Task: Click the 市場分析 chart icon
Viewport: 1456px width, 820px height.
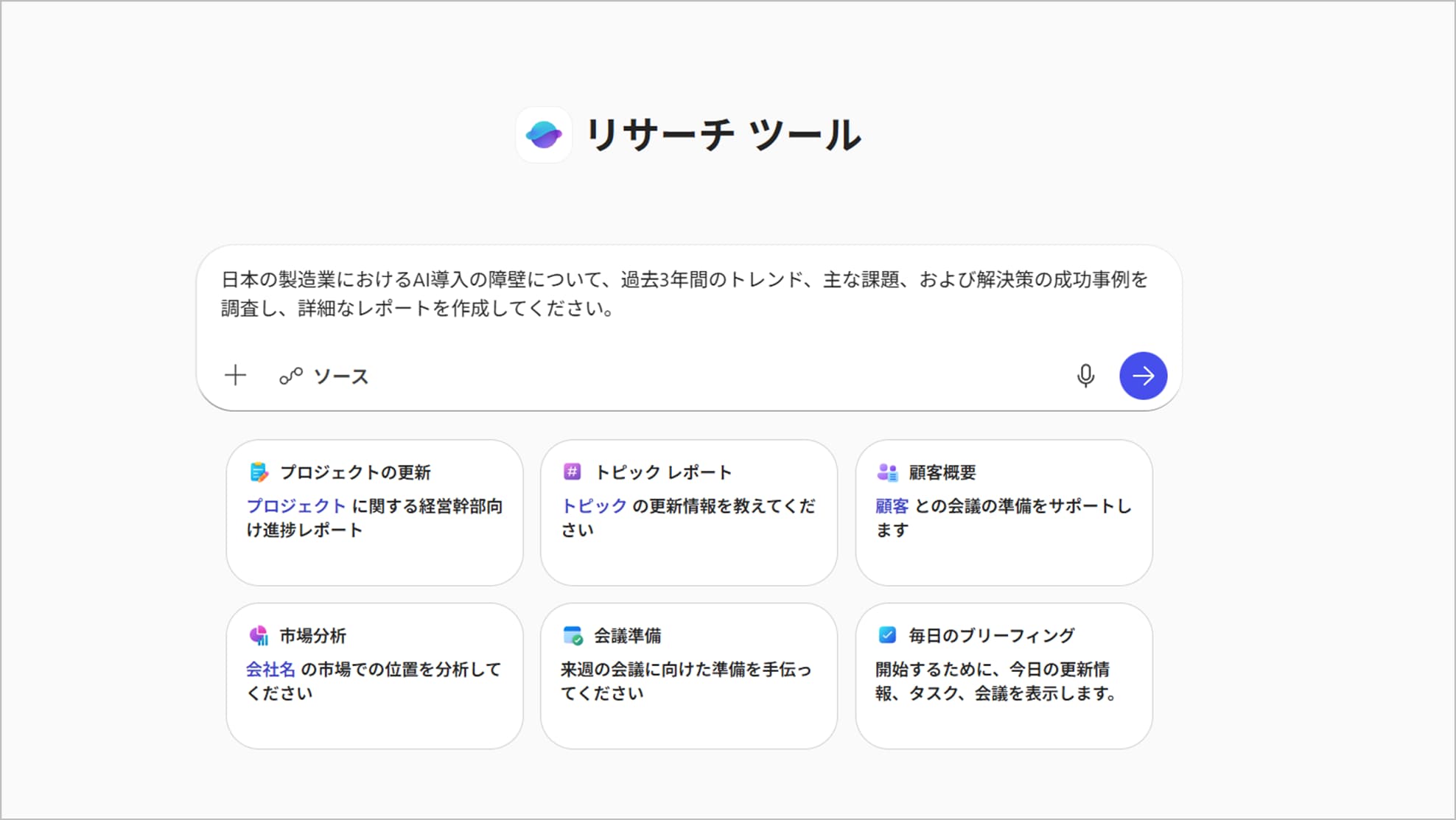Action: click(259, 635)
